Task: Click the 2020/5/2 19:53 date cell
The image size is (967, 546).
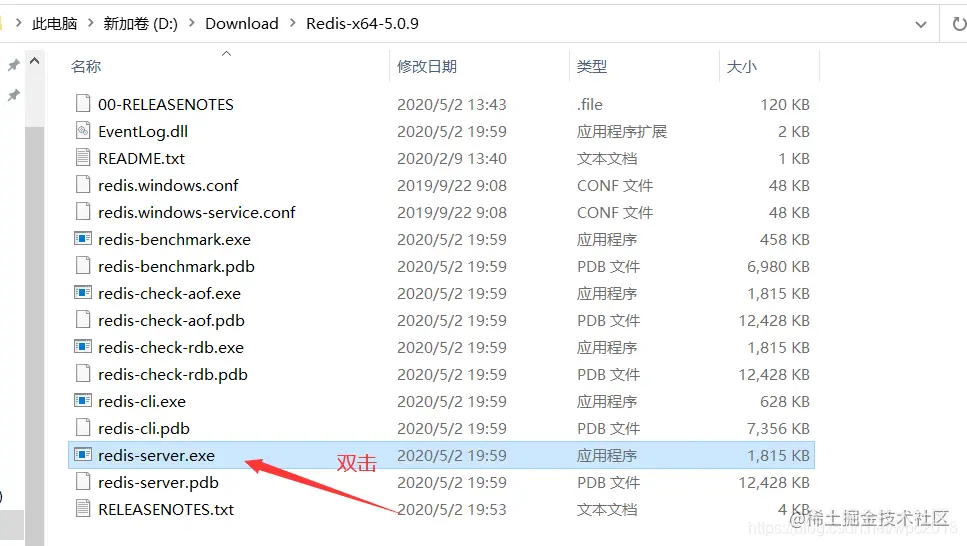Action: (x=451, y=509)
